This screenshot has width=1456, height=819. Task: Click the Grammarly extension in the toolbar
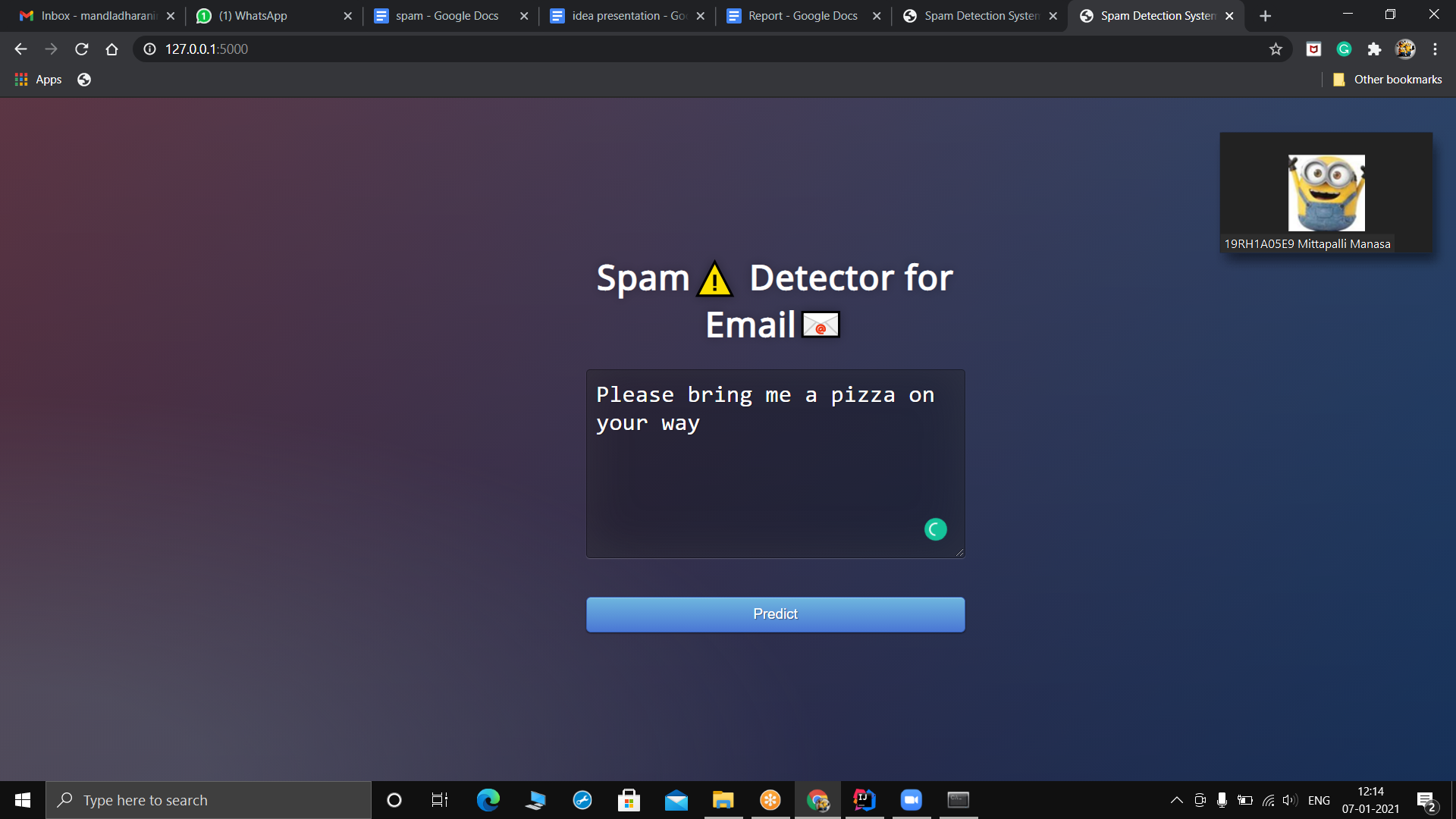[x=1344, y=49]
